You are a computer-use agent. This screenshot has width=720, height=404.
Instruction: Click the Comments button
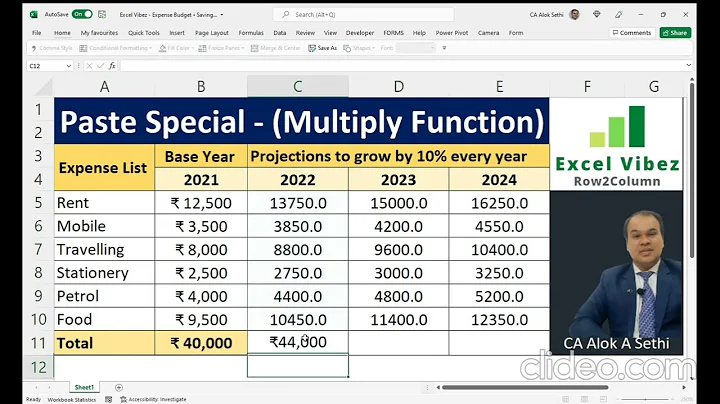pyautogui.click(x=632, y=33)
